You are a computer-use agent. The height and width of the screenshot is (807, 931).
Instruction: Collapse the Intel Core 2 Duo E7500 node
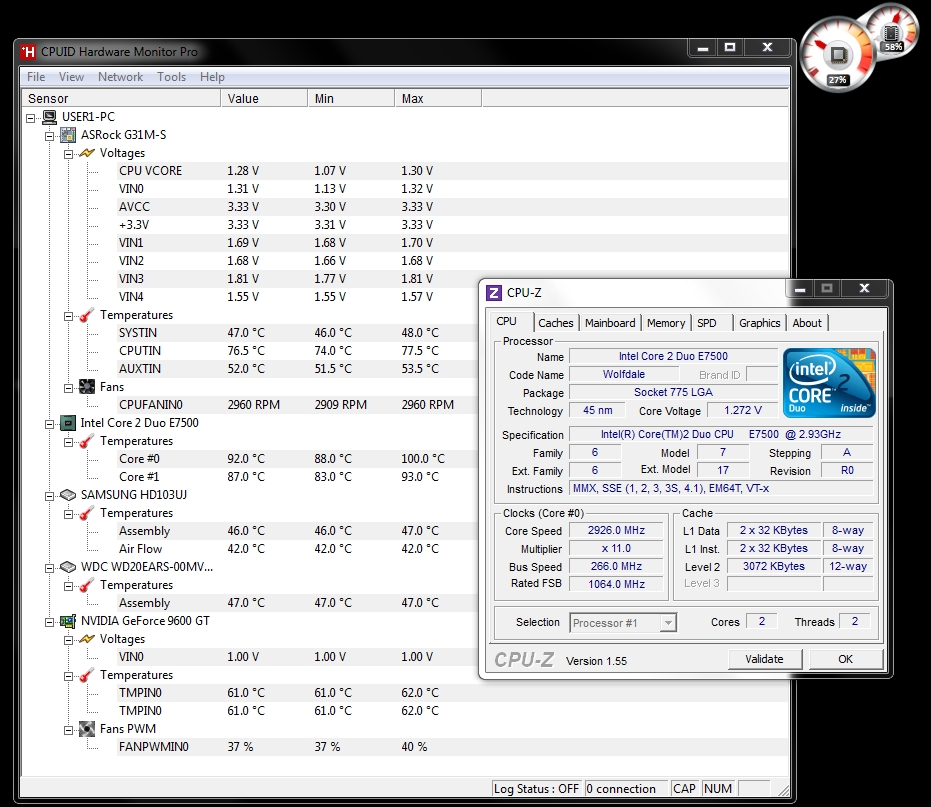click(x=50, y=424)
